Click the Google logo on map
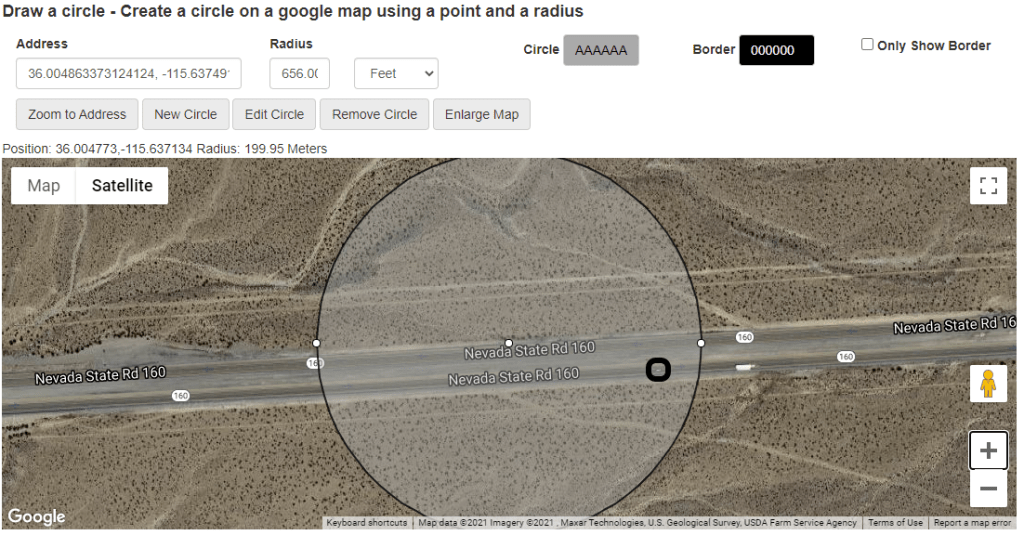 click(36, 517)
